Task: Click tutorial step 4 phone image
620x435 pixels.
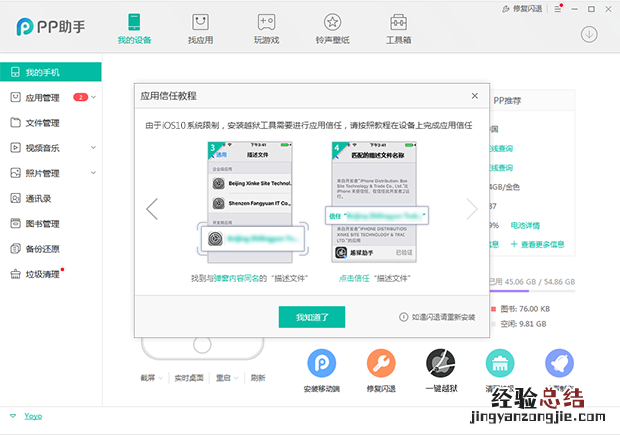Action: 374,202
